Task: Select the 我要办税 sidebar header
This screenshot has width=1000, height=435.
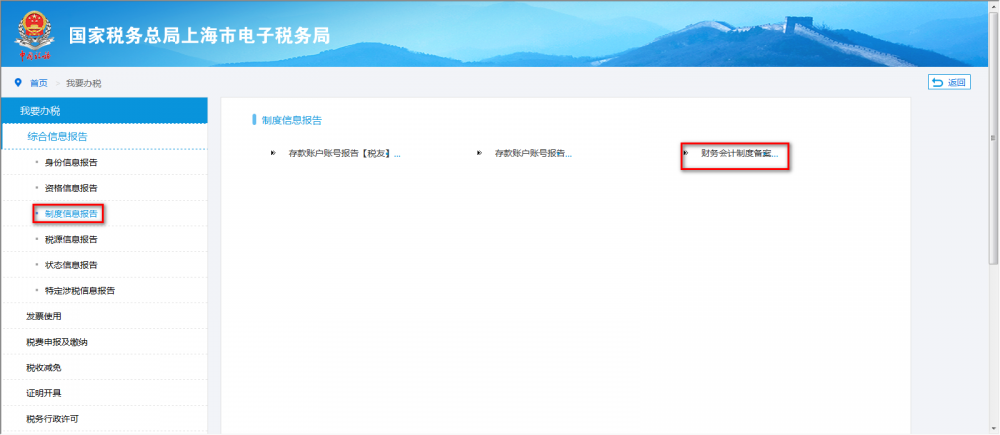Action: point(104,110)
